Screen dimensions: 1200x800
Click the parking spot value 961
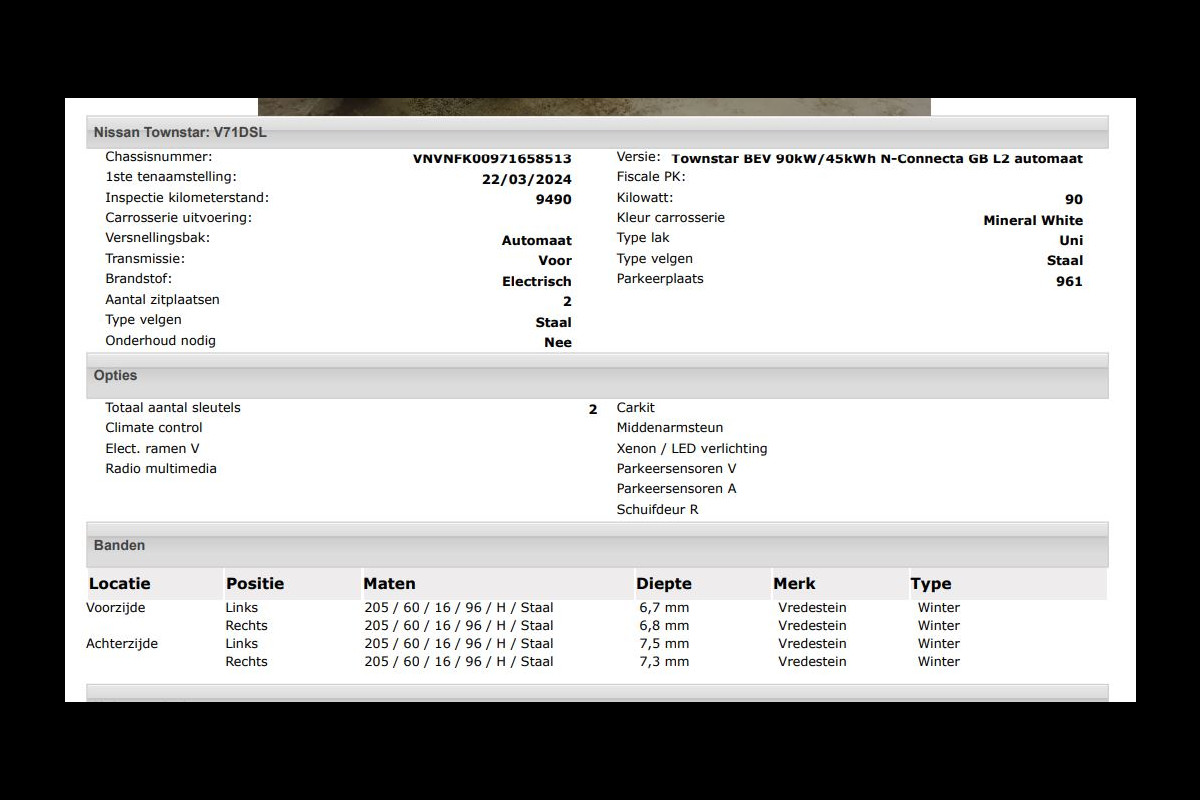(x=1069, y=281)
